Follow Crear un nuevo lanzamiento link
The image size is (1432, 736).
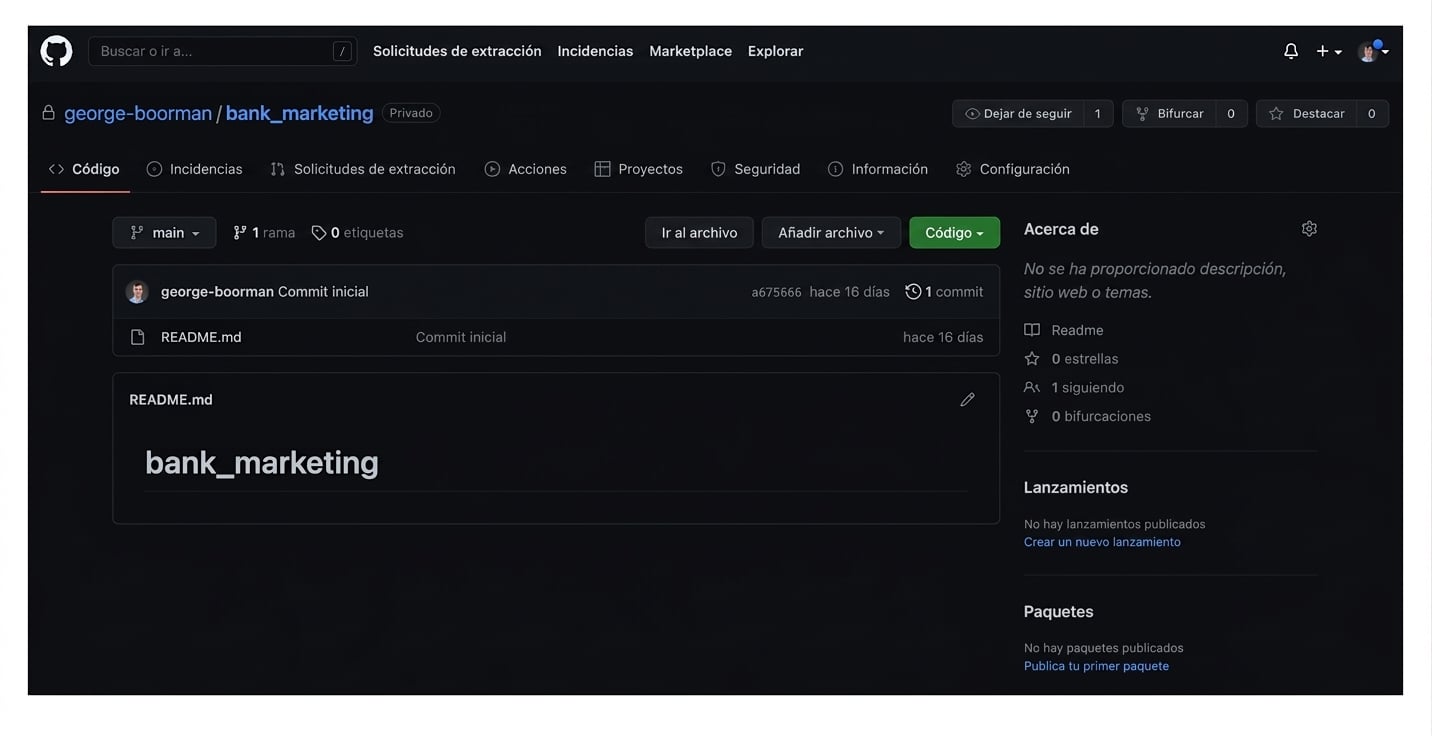point(1102,542)
